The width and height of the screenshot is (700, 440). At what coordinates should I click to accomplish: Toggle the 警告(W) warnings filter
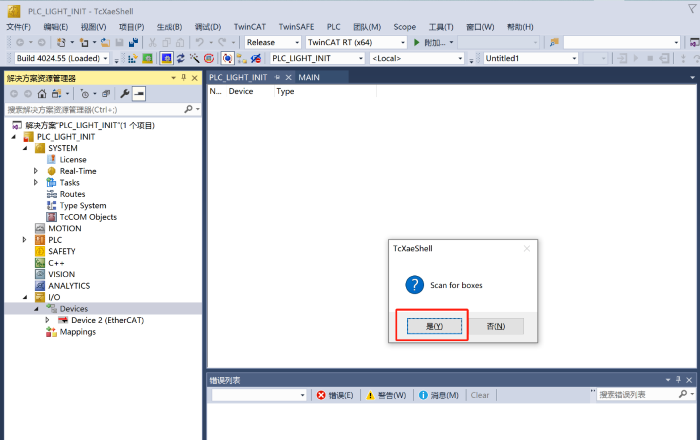(x=386, y=395)
